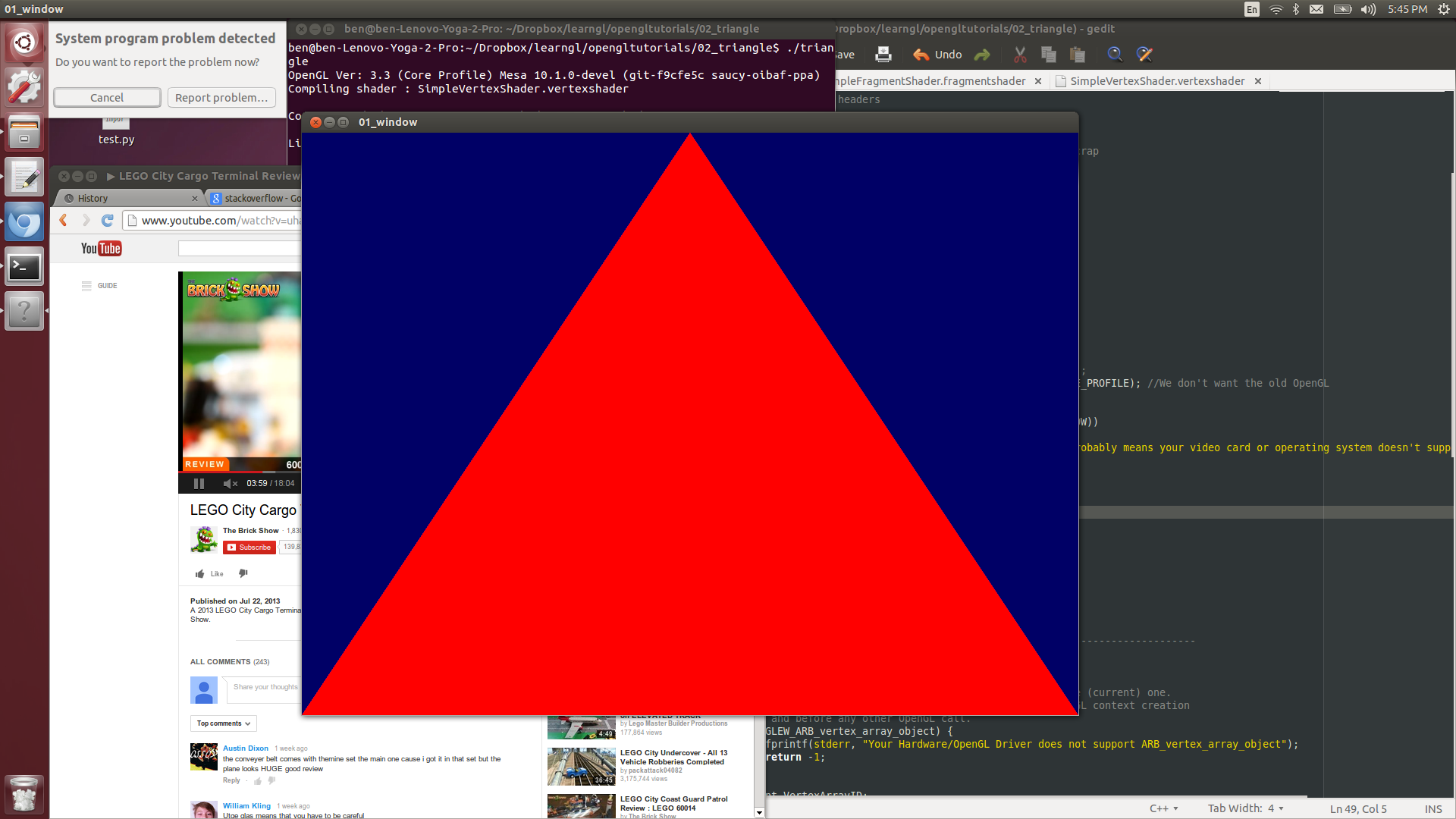Open the Terminal launcher icon
Viewport: 1456px width, 819px height.
(x=24, y=267)
